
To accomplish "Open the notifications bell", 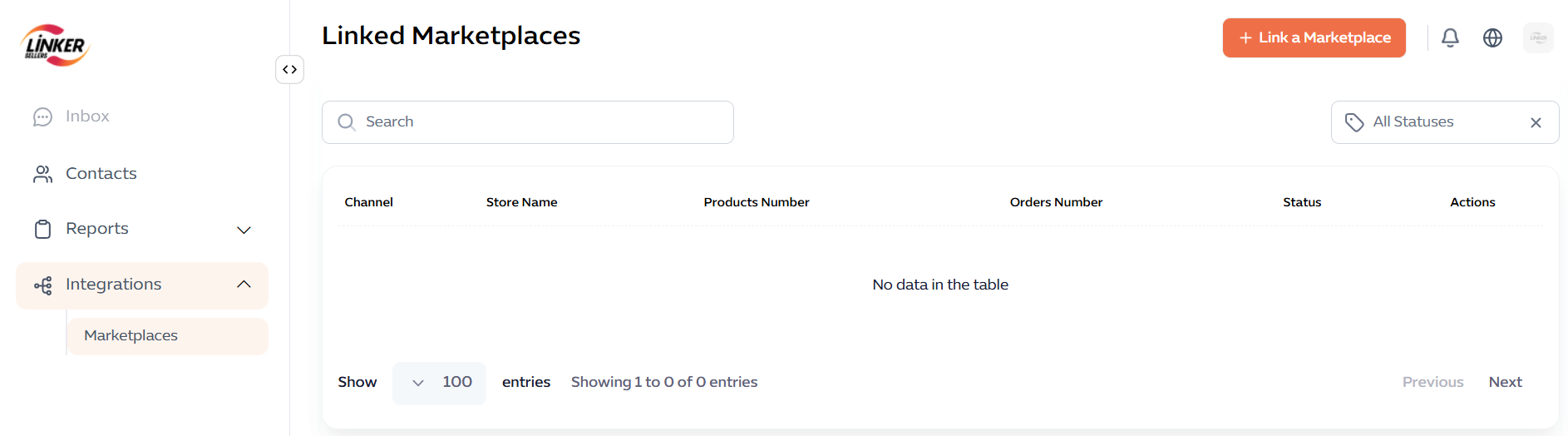I will tap(1450, 37).
